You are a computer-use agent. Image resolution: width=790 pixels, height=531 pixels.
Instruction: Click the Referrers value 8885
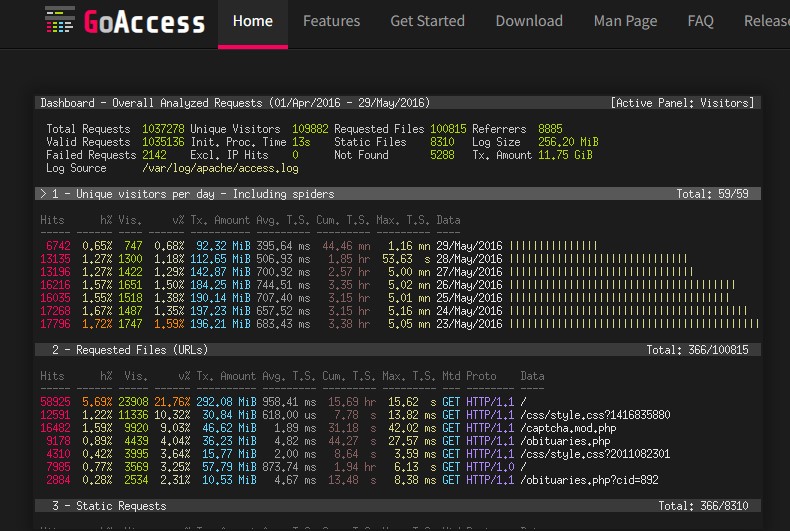pyautogui.click(x=550, y=129)
